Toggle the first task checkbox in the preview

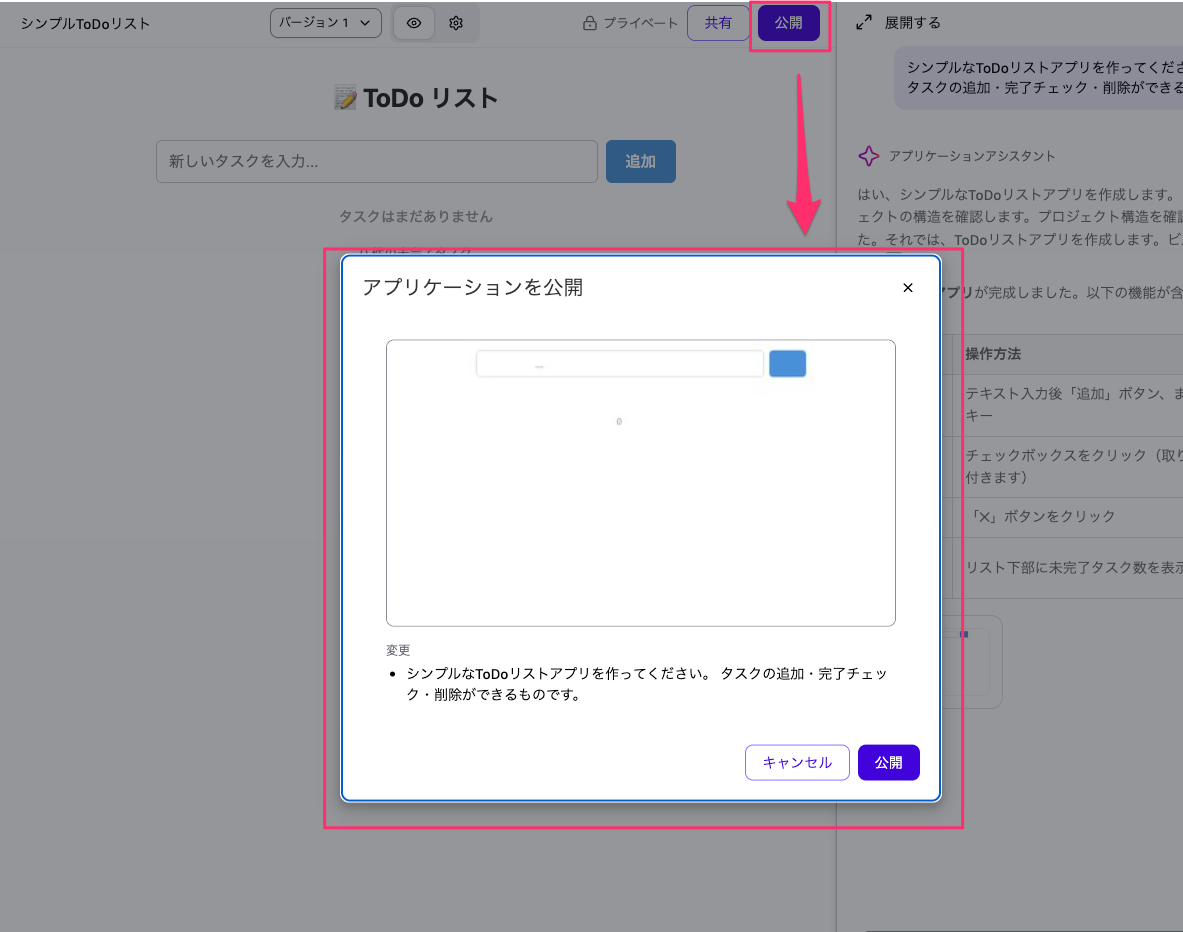tap(618, 422)
